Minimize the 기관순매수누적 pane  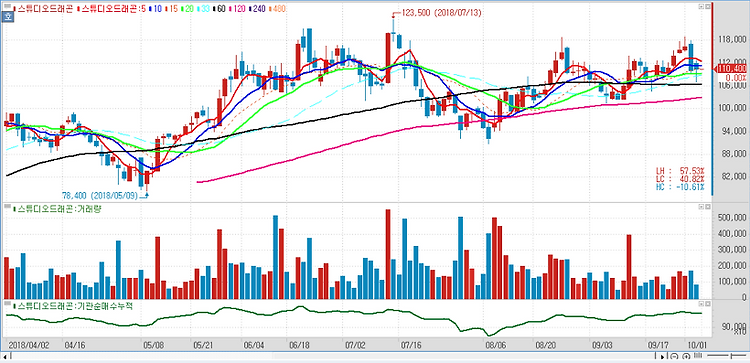click(701, 304)
